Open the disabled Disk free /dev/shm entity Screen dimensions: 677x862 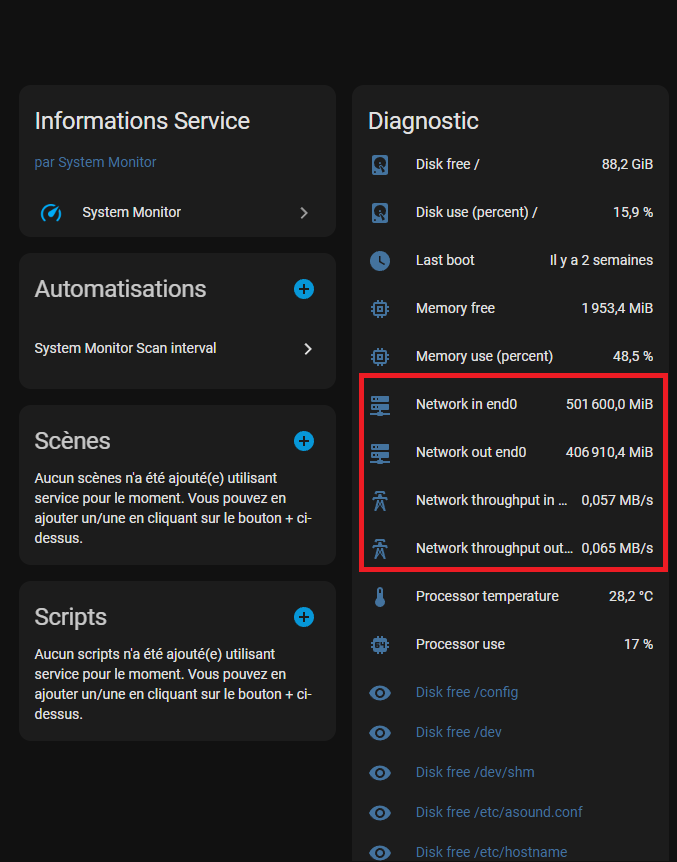coord(475,772)
